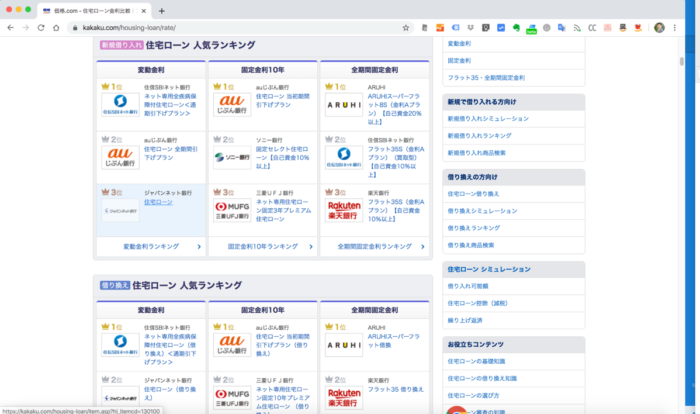This screenshot has height=414, width=700.
Task: Click the CC extension icon
Action: [x=592, y=28]
